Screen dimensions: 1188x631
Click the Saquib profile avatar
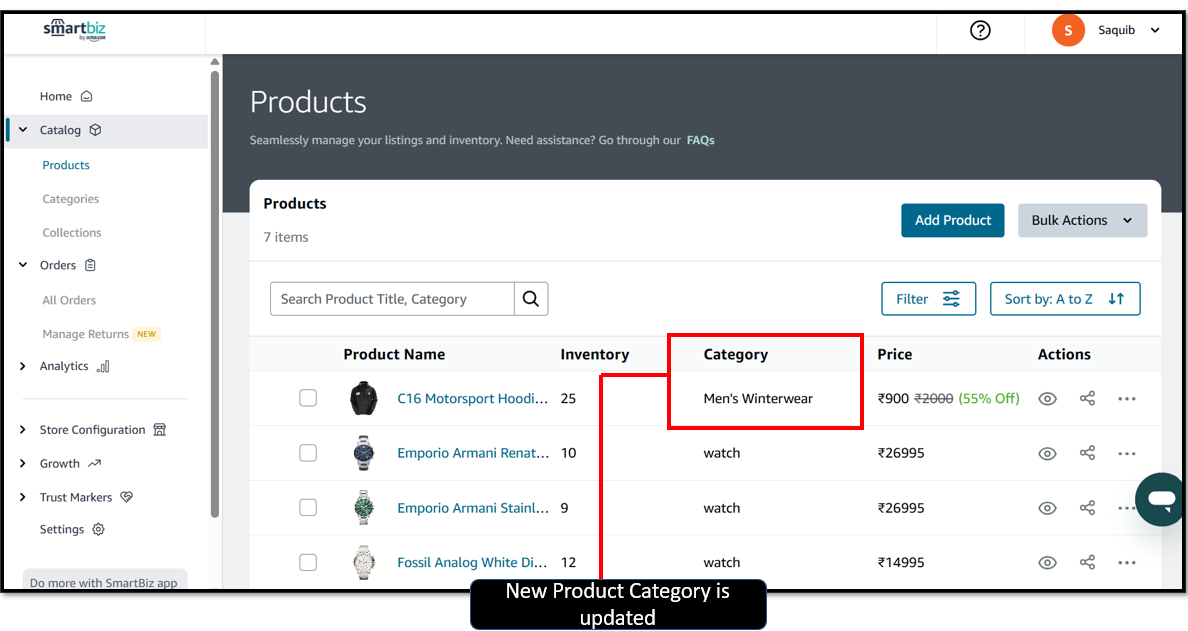tap(1068, 30)
